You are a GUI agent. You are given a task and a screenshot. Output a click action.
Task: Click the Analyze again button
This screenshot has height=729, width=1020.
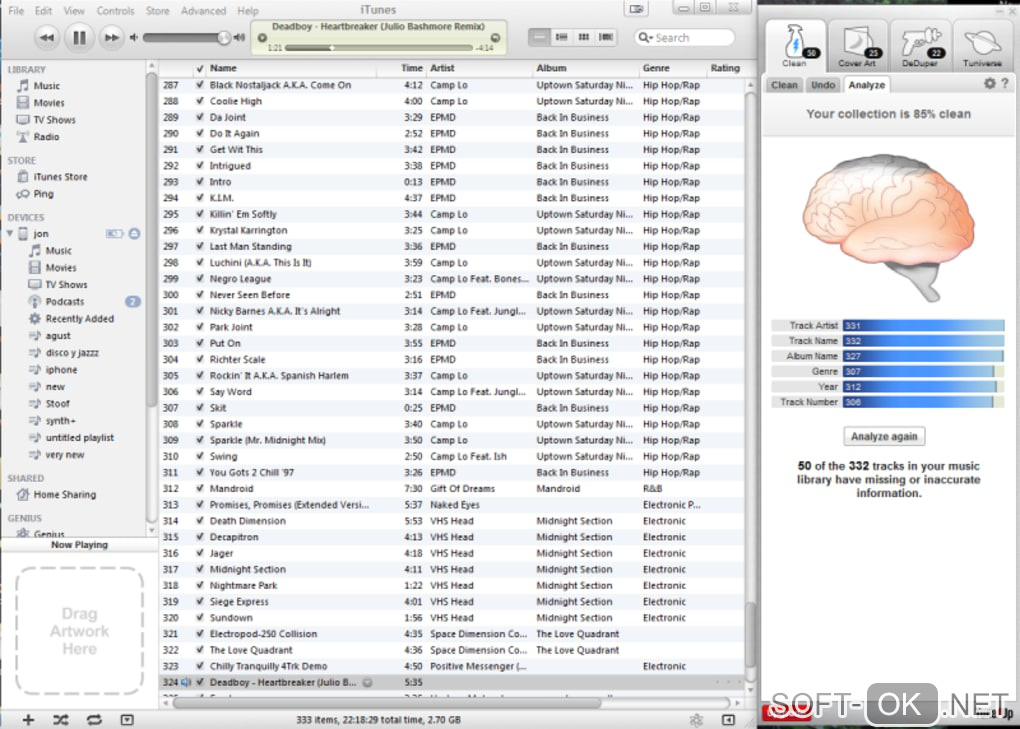[x=884, y=436]
